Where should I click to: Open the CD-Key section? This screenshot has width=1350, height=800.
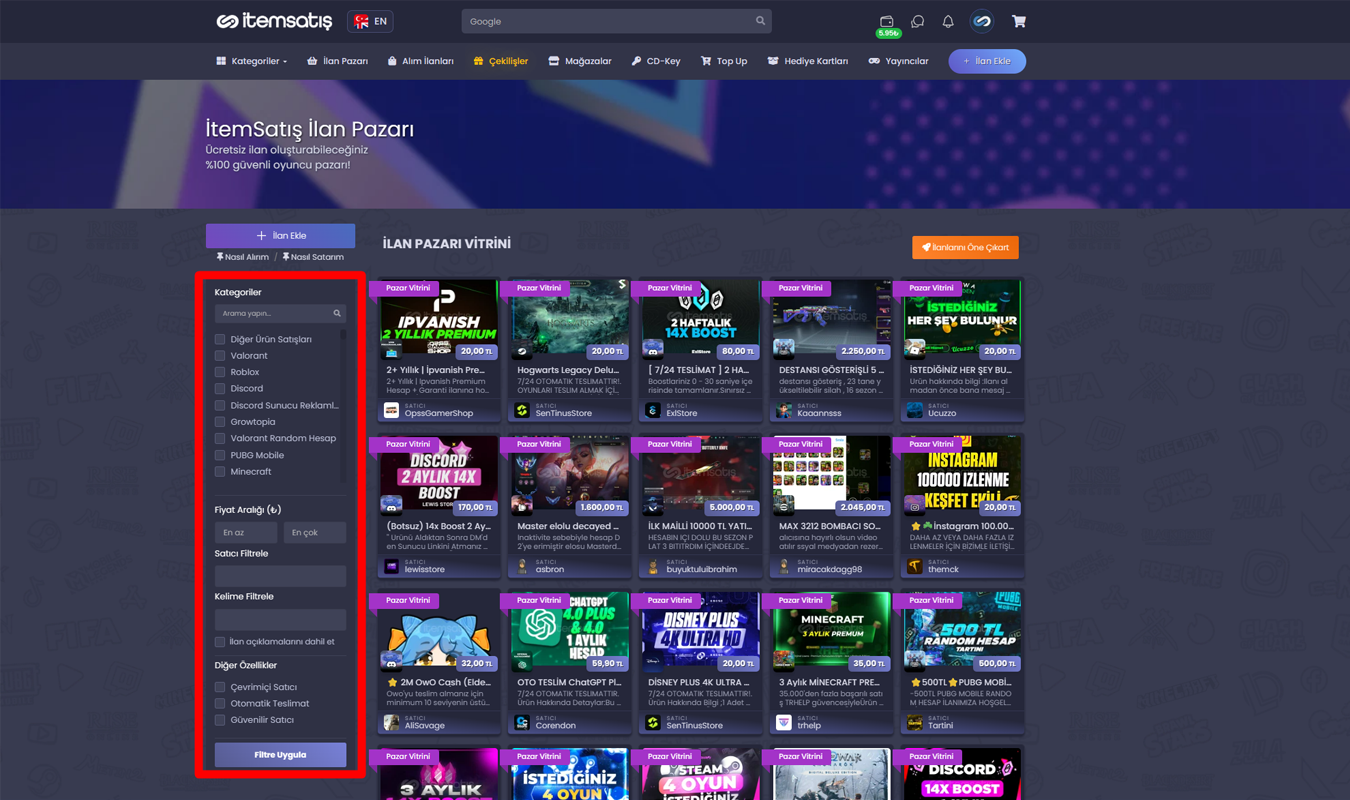pyautogui.click(x=656, y=61)
